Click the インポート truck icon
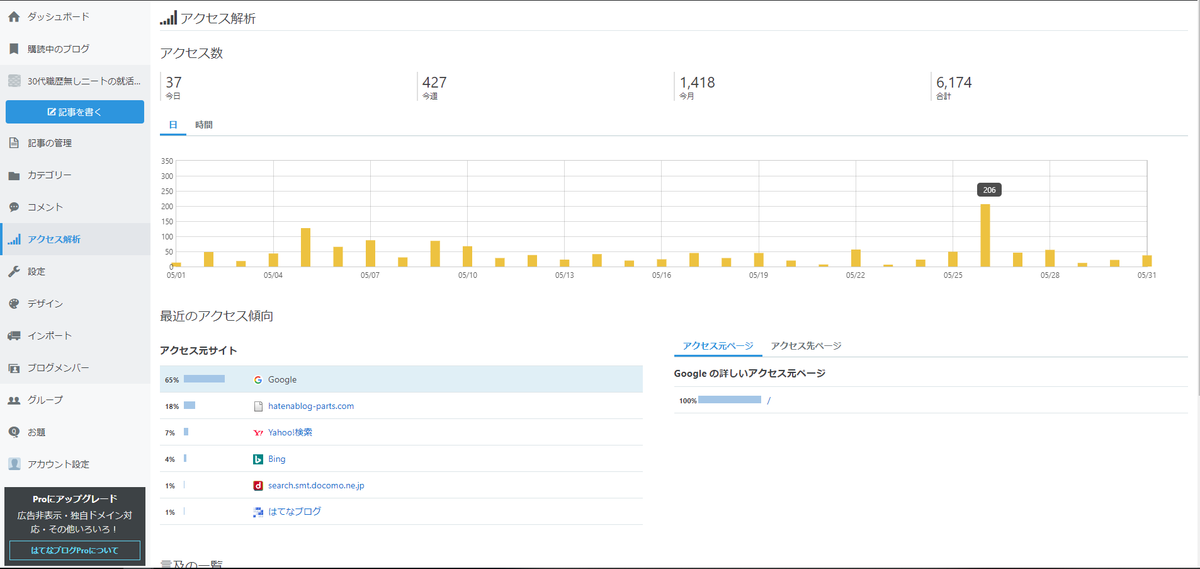The height and width of the screenshot is (569, 1200). tap(14, 336)
